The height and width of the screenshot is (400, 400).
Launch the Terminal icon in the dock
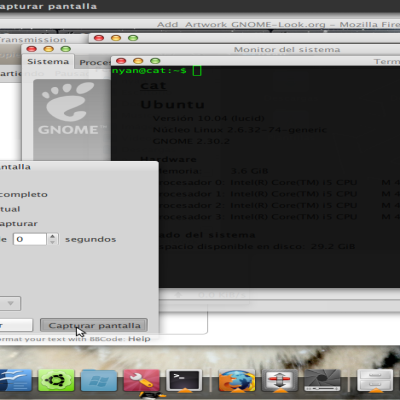(x=184, y=380)
